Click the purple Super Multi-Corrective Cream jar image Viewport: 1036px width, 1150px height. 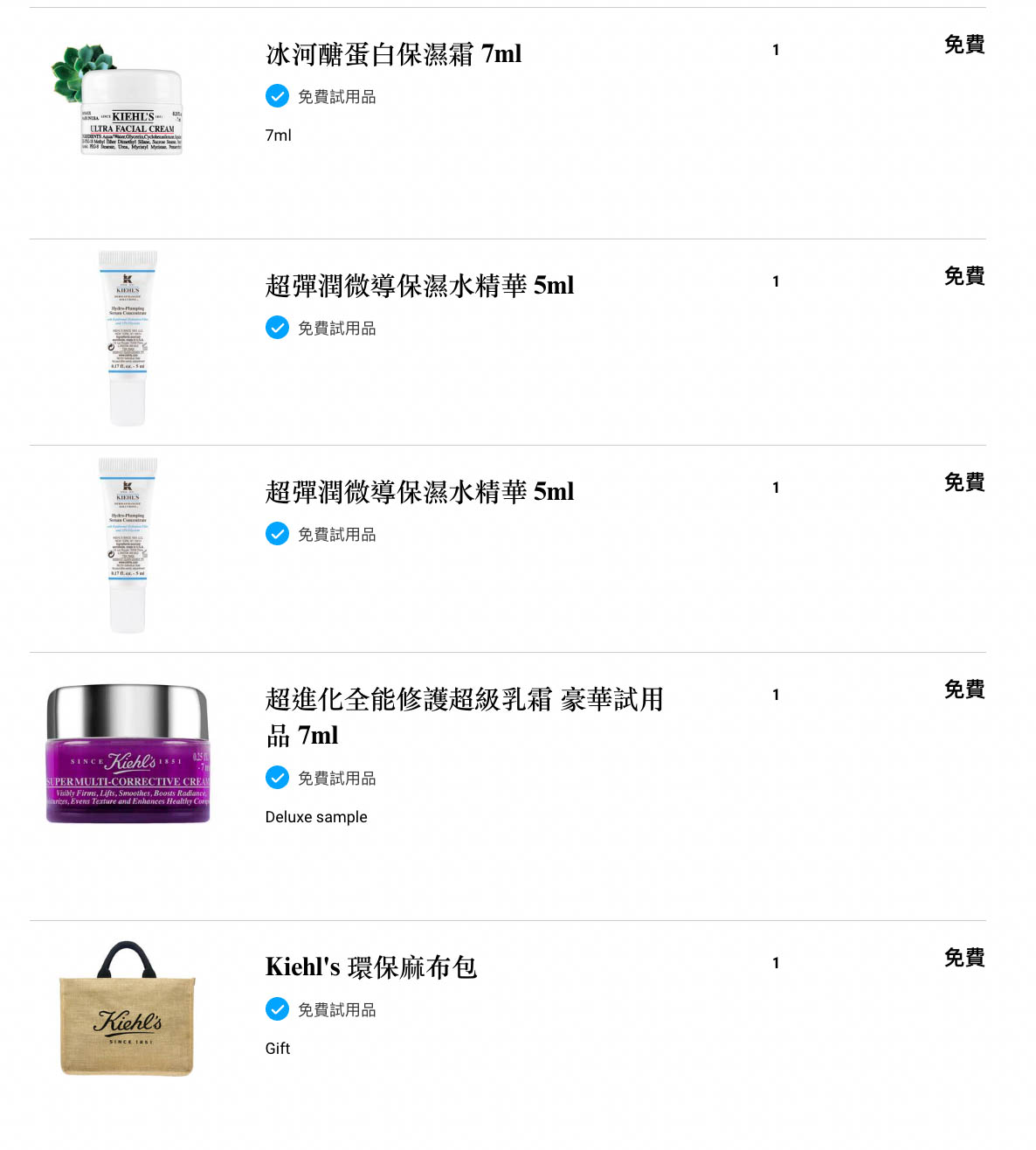[x=128, y=753]
